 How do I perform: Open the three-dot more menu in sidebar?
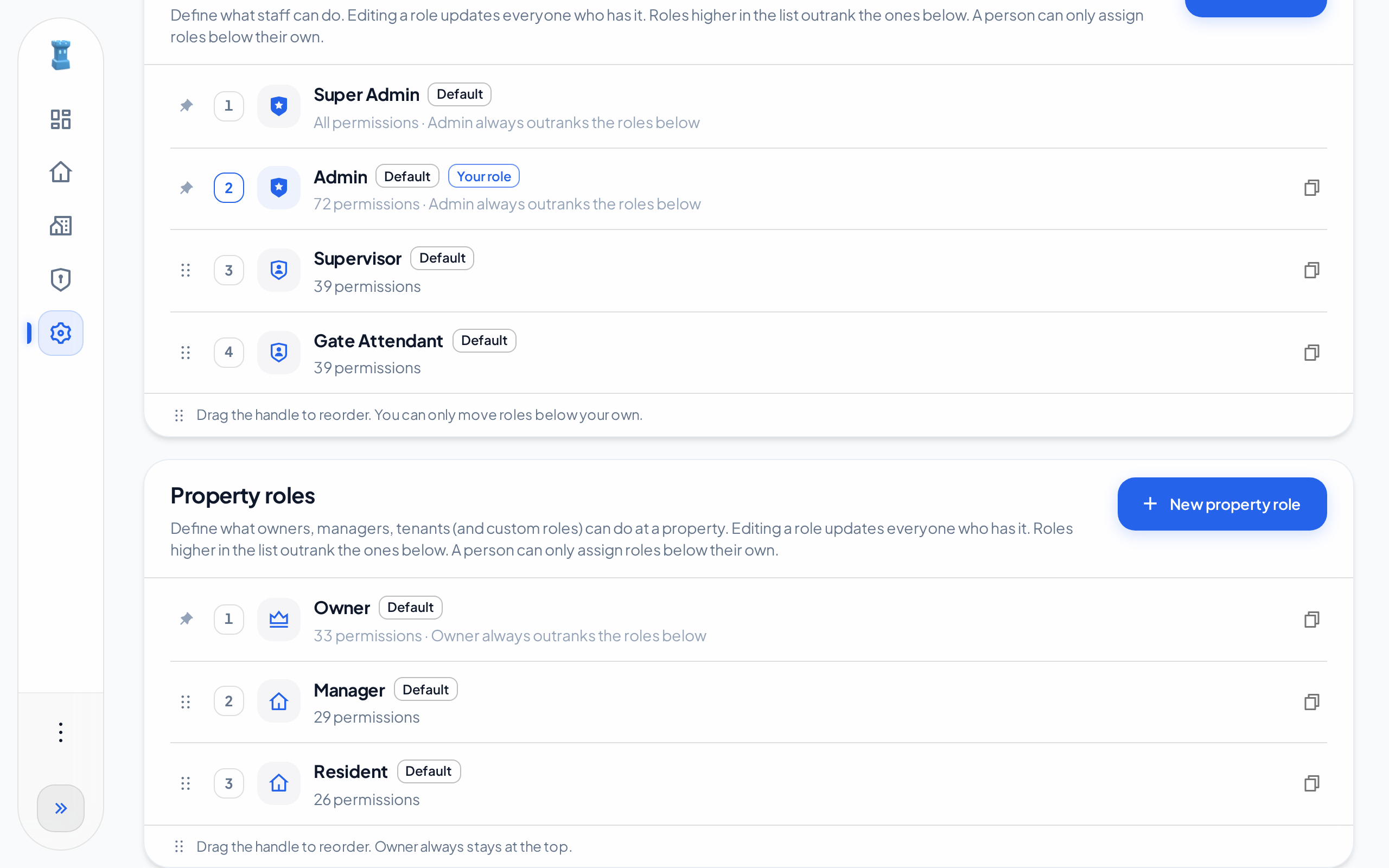(x=60, y=732)
